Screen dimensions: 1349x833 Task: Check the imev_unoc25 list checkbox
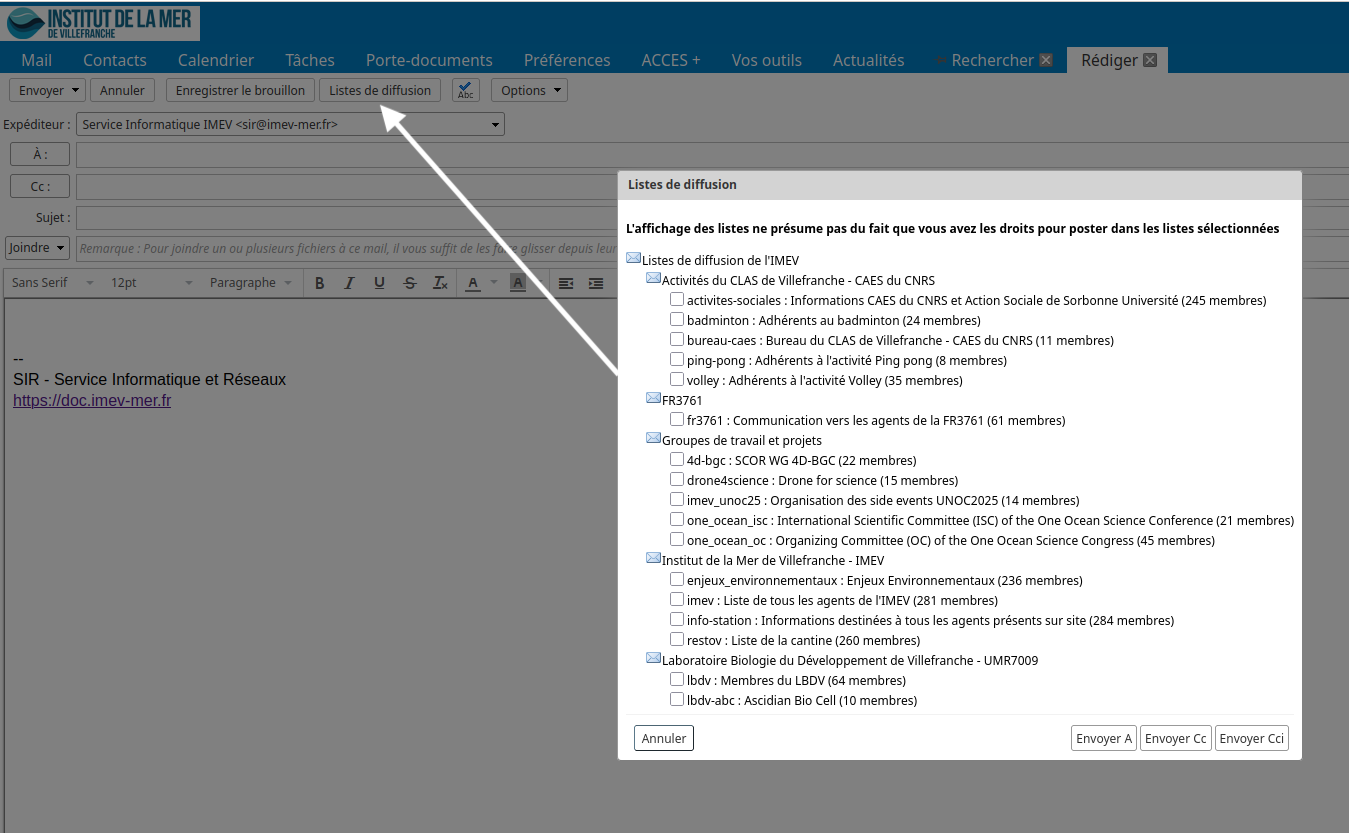pos(677,499)
